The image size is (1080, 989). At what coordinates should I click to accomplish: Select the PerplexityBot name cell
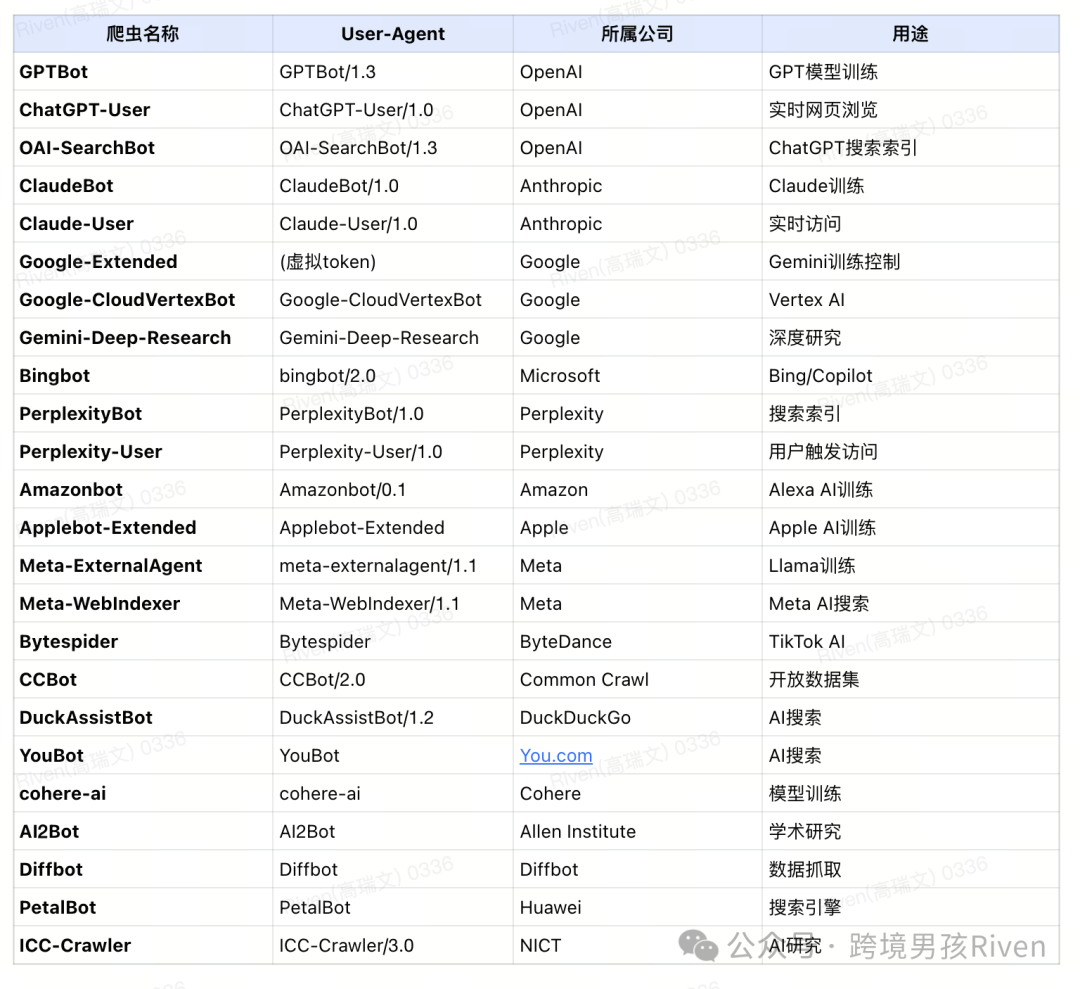tap(143, 414)
